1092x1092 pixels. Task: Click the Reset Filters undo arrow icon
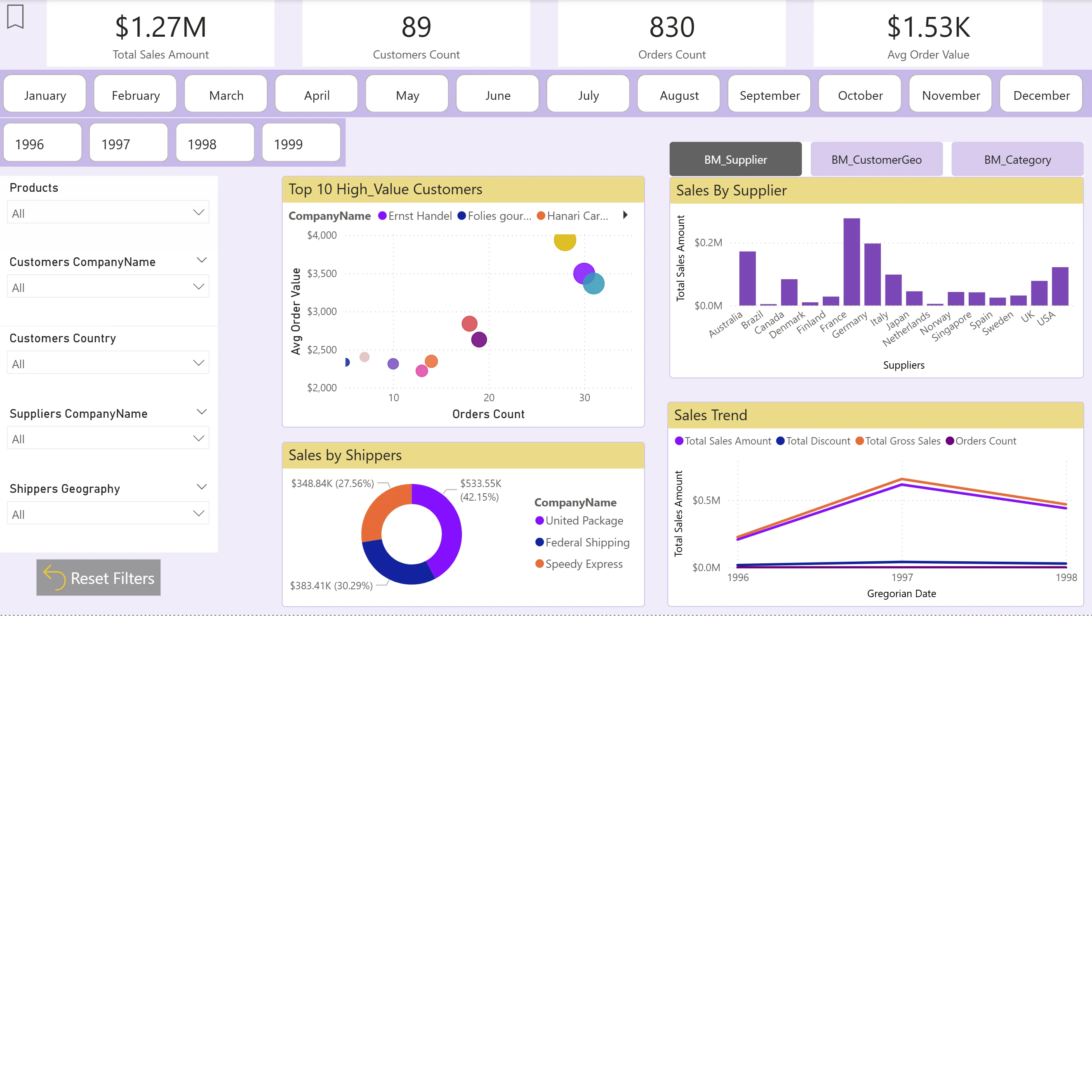pyautogui.click(x=54, y=577)
